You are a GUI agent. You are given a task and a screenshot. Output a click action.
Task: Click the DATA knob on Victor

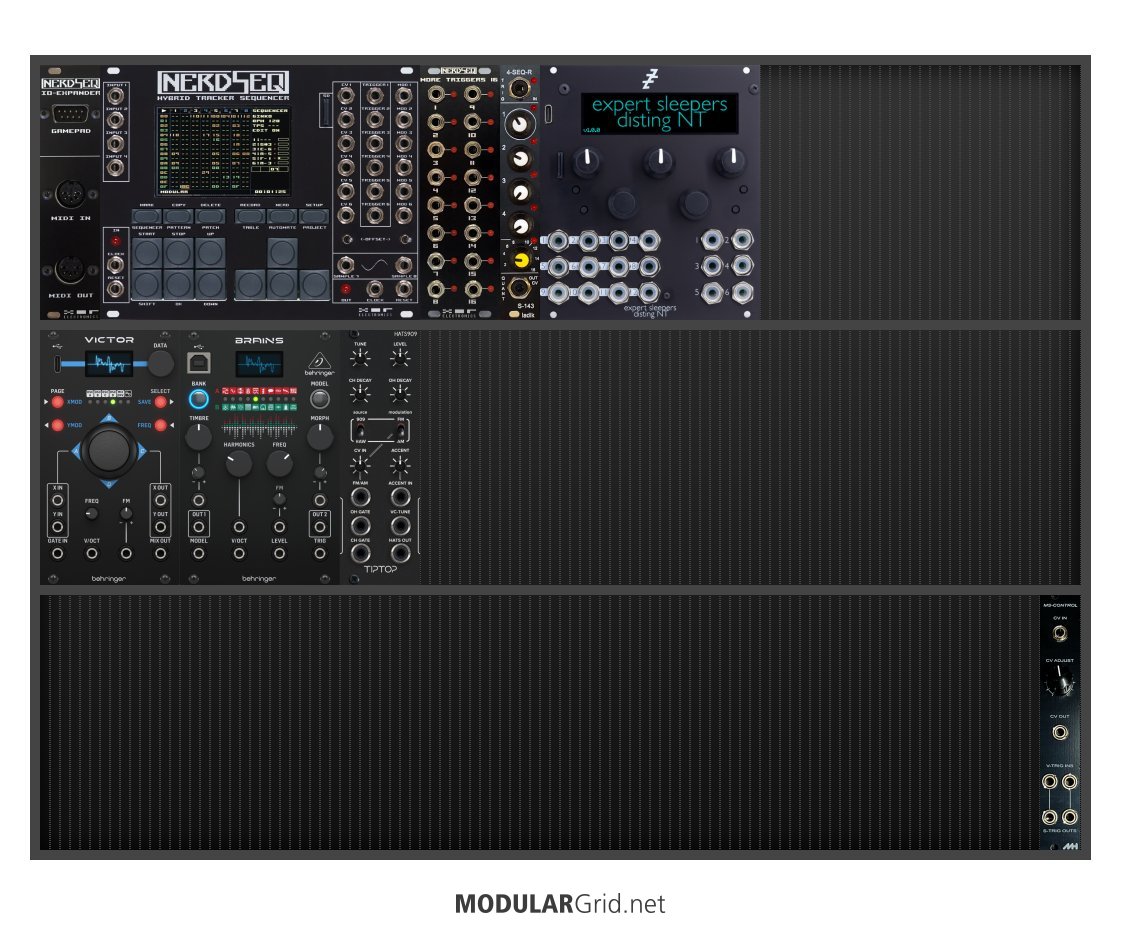coord(160,363)
